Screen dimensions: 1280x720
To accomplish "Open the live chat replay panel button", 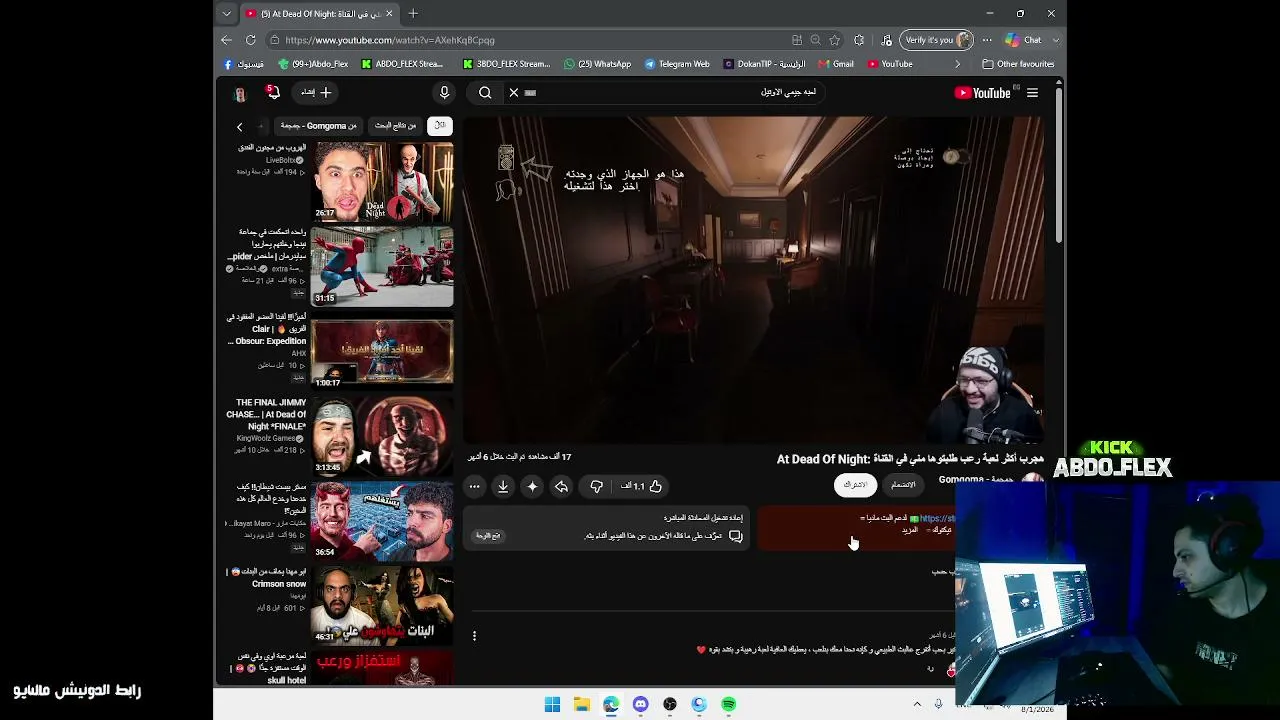I will click(488, 536).
